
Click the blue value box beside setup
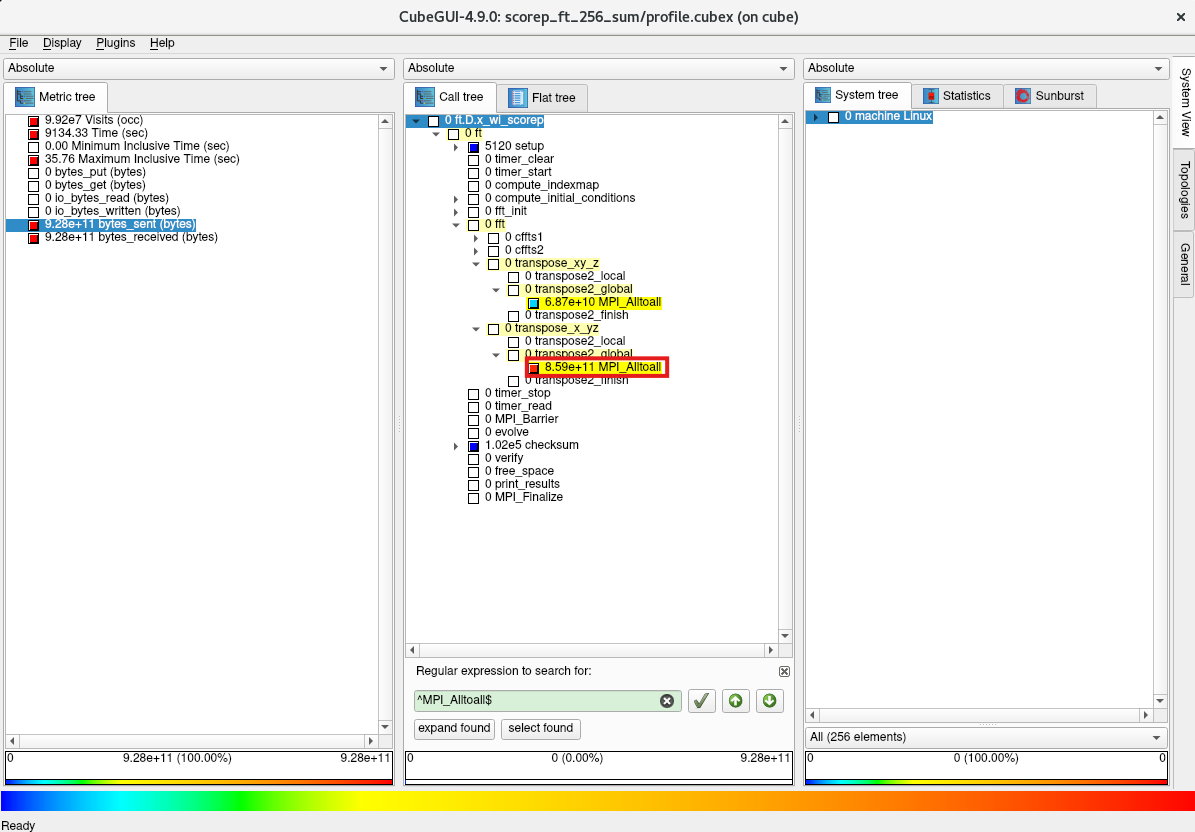[x=474, y=147]
